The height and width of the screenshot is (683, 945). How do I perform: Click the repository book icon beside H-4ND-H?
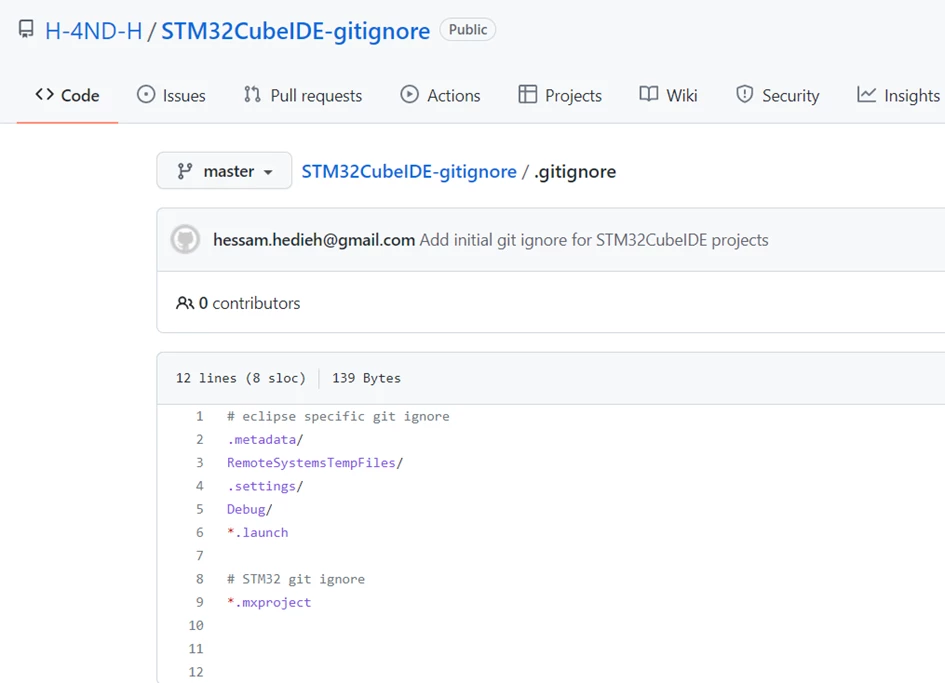pos(26,29)
